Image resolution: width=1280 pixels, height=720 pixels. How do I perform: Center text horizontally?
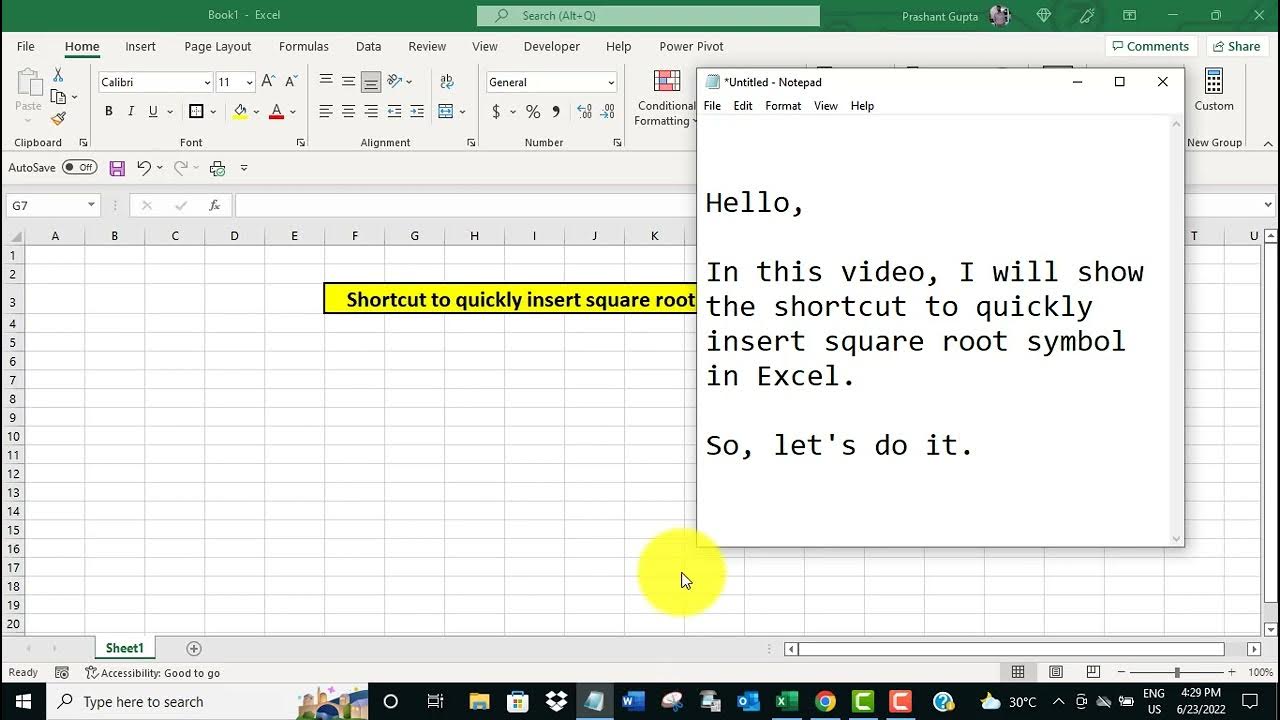click(x=348, y=112)
